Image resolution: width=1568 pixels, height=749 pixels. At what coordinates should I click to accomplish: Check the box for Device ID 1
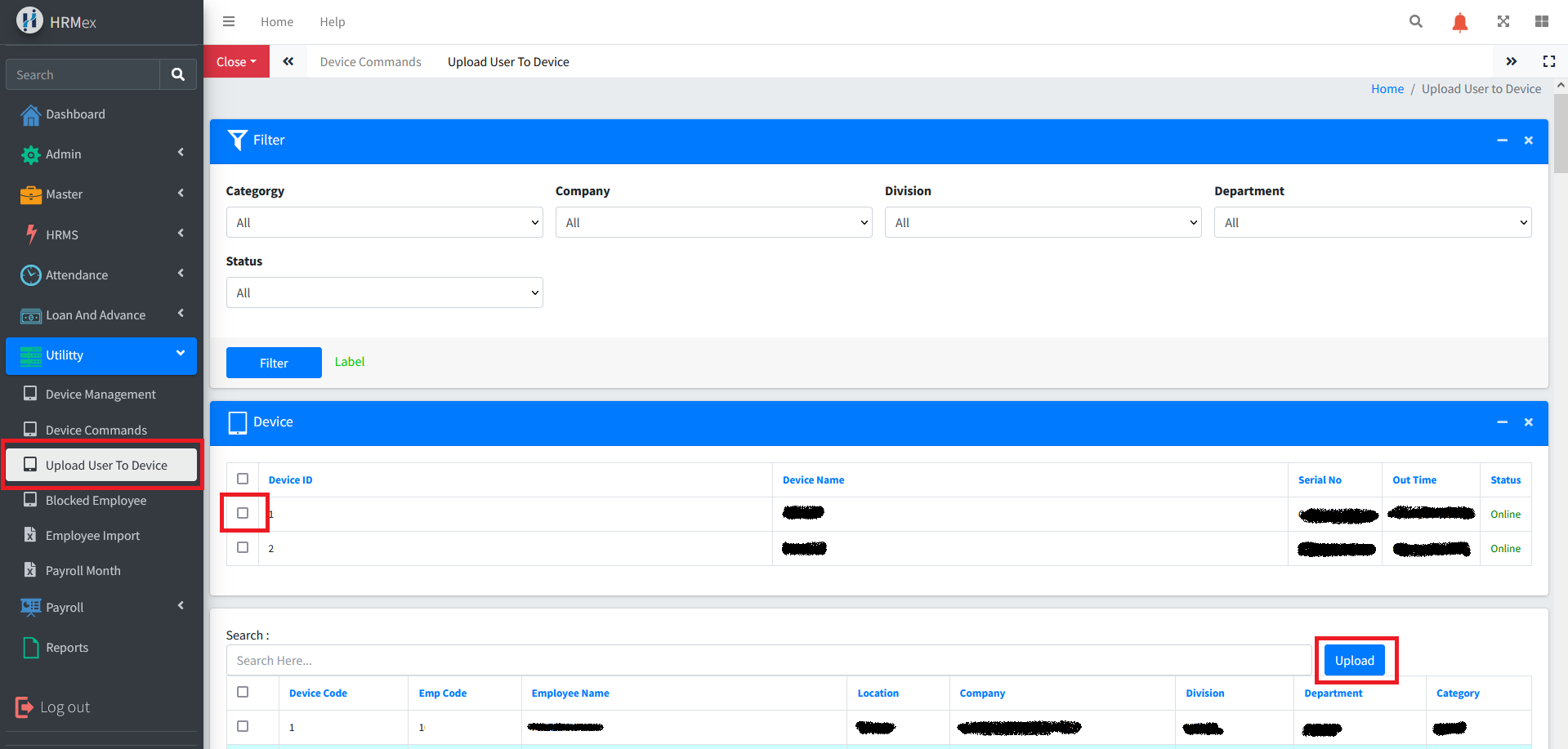coord(243,513)
